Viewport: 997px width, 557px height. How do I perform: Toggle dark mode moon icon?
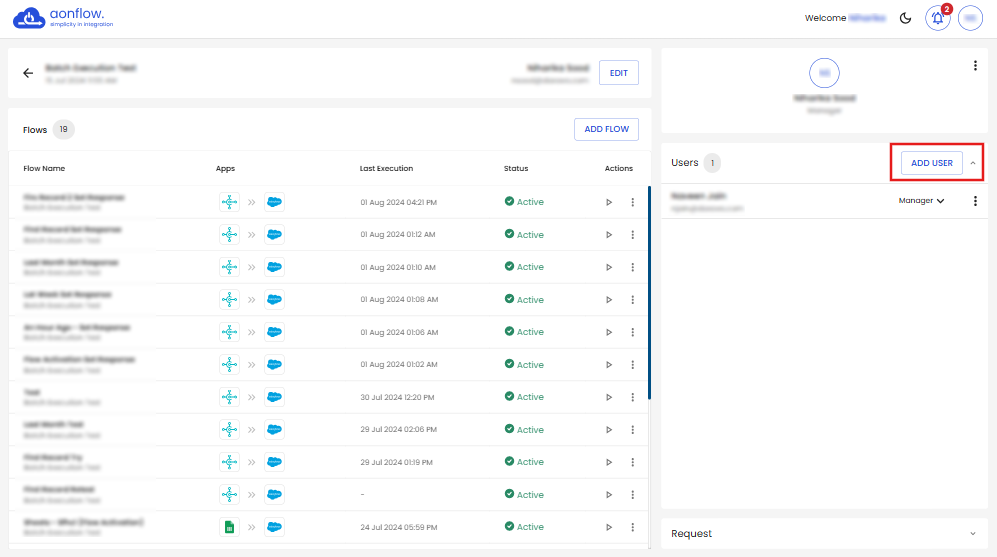(906, 18)
